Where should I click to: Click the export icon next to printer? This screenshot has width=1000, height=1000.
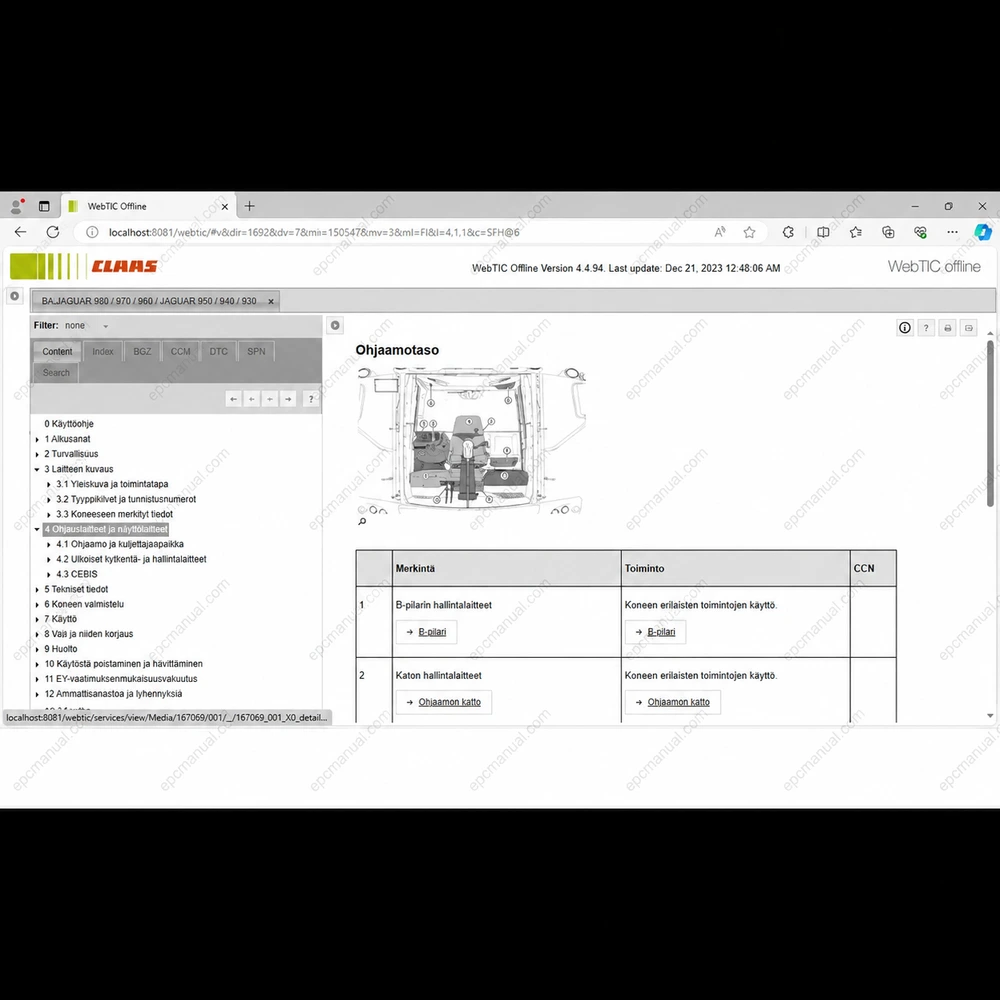(969, 328)
